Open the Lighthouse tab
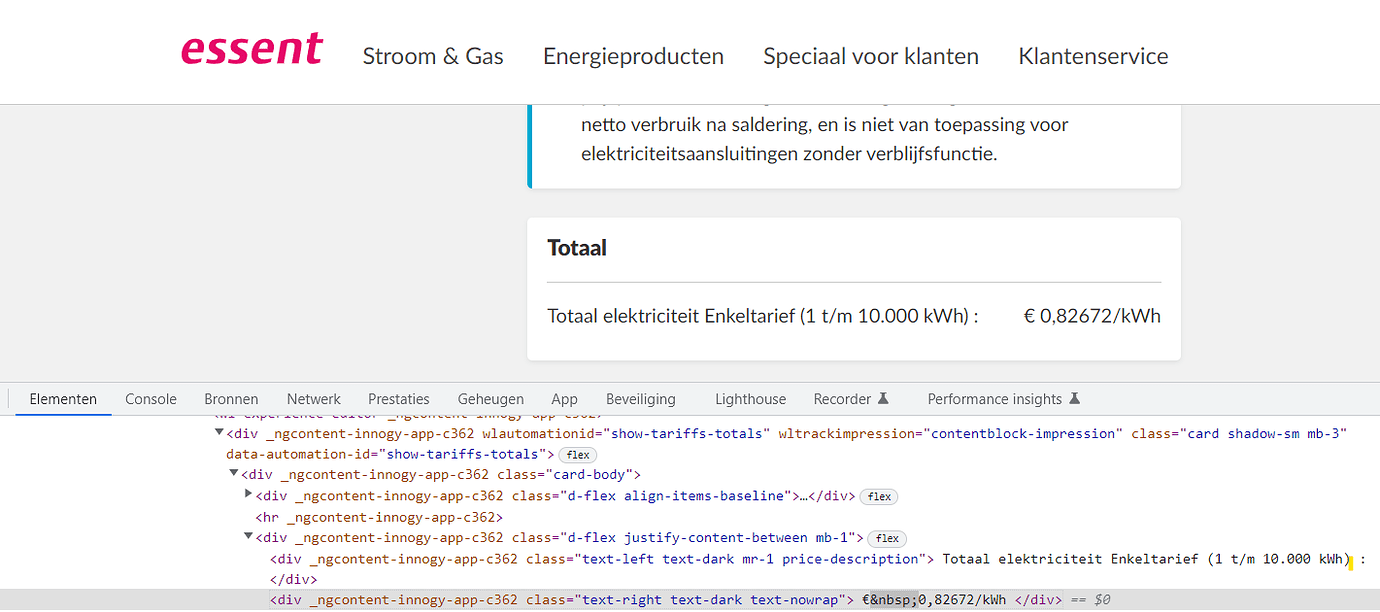 click(750, 398)
